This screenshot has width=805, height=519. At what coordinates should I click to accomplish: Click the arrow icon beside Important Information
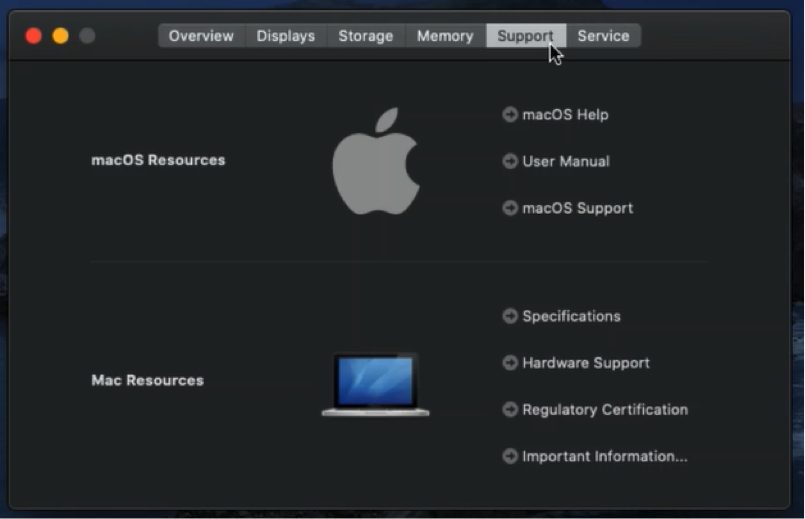pyautogui.click(x=510, y=456)
